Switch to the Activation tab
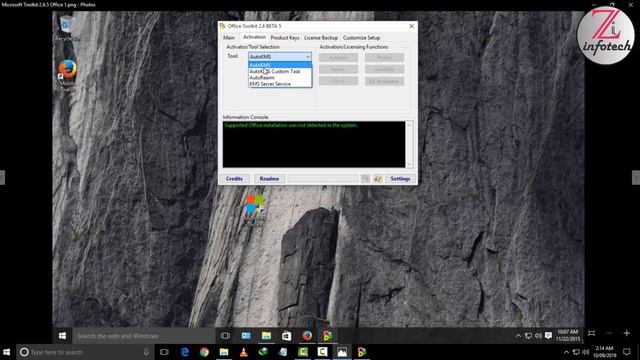 pyautogui.click(x=254, y=37)
